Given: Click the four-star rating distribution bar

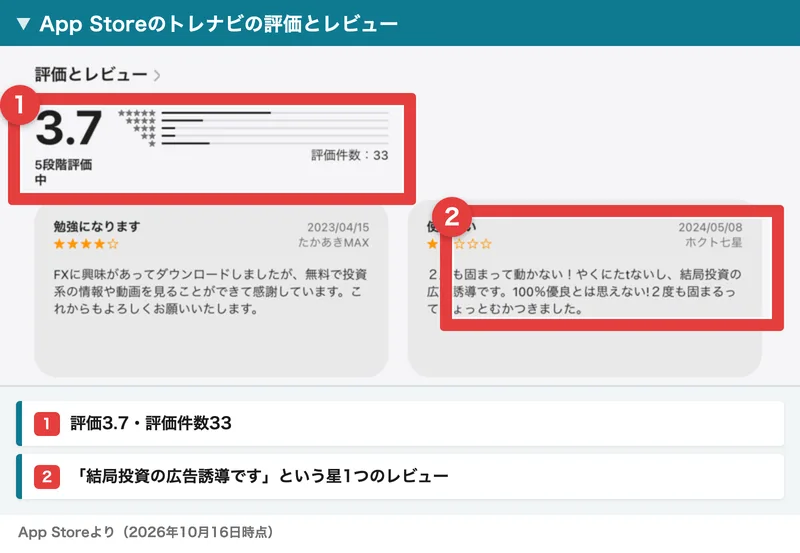Looking at the screenshot, I should [x=275, y=120].
